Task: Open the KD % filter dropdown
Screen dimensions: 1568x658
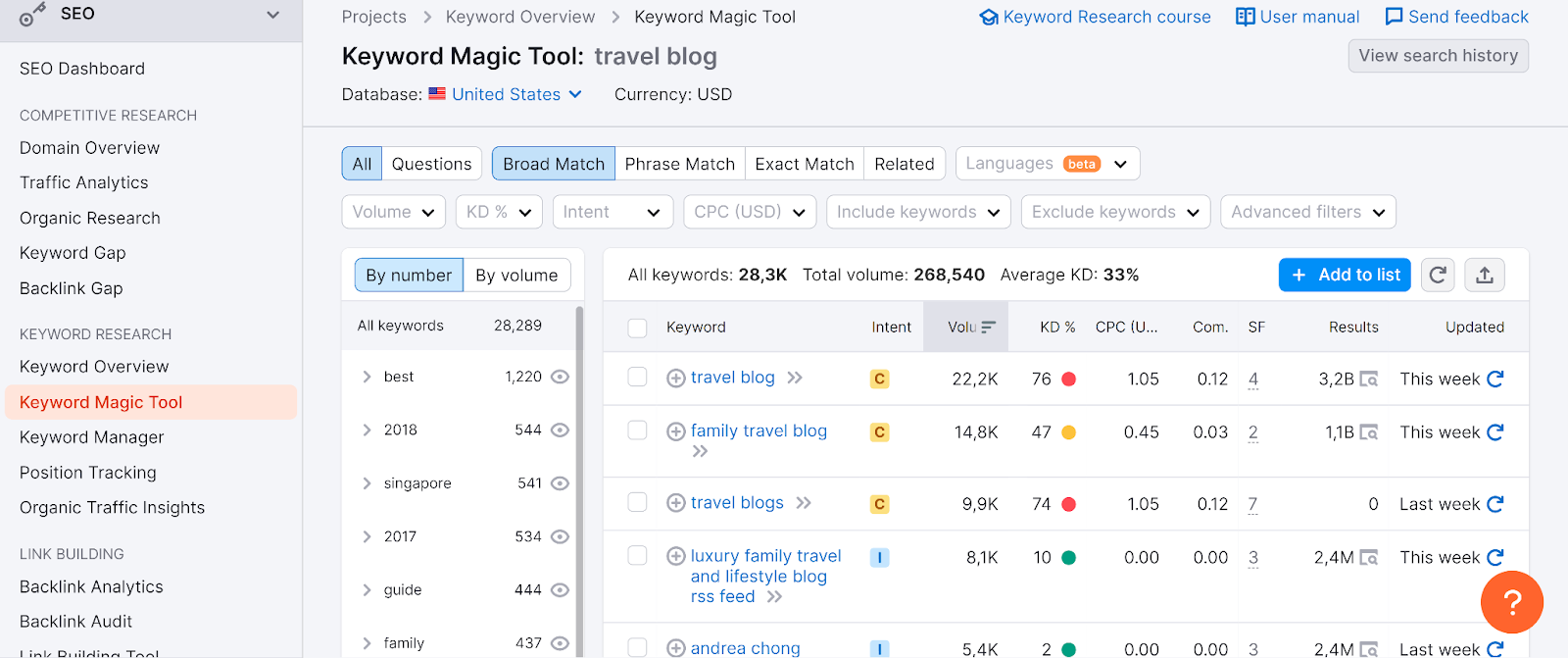Action: pyautogui.click(x=499, y=212)
